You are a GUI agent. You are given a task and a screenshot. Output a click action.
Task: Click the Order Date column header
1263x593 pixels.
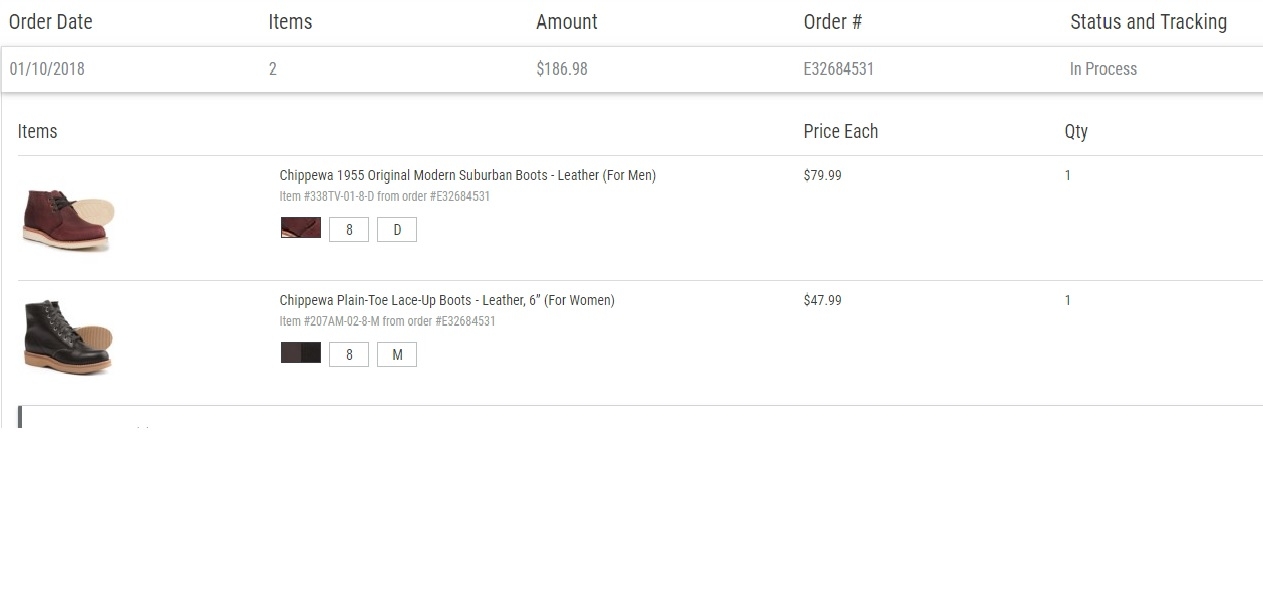click(51, 22)
